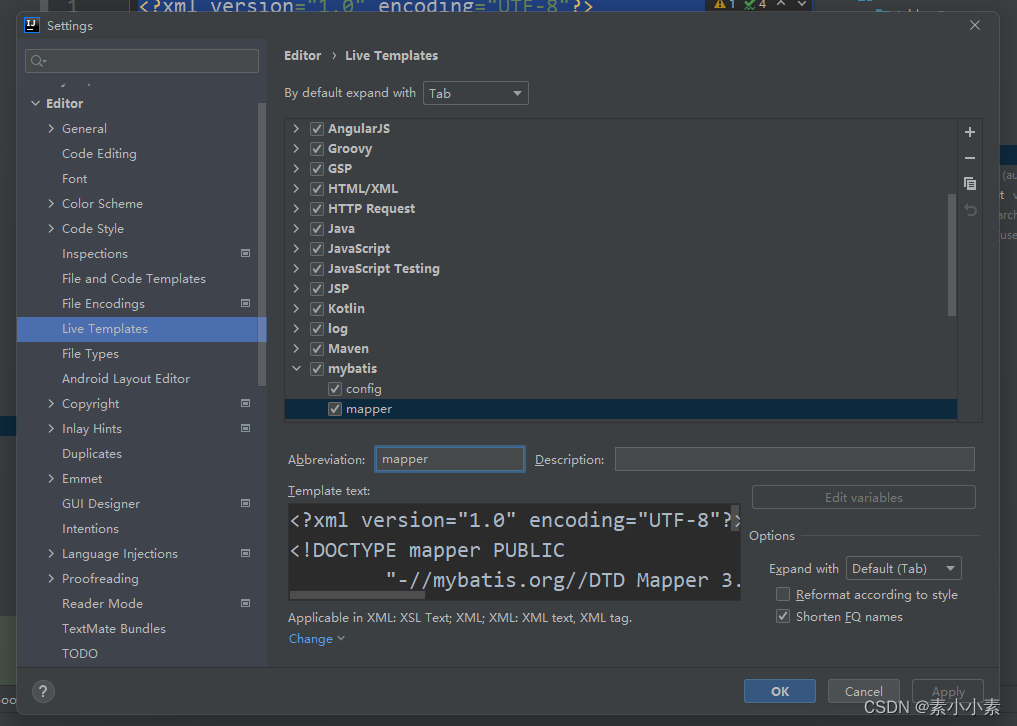Screen dimensions: 1017x726
Task: Expand the Color Scheme settings node
Action: click(x=51, y=203)
